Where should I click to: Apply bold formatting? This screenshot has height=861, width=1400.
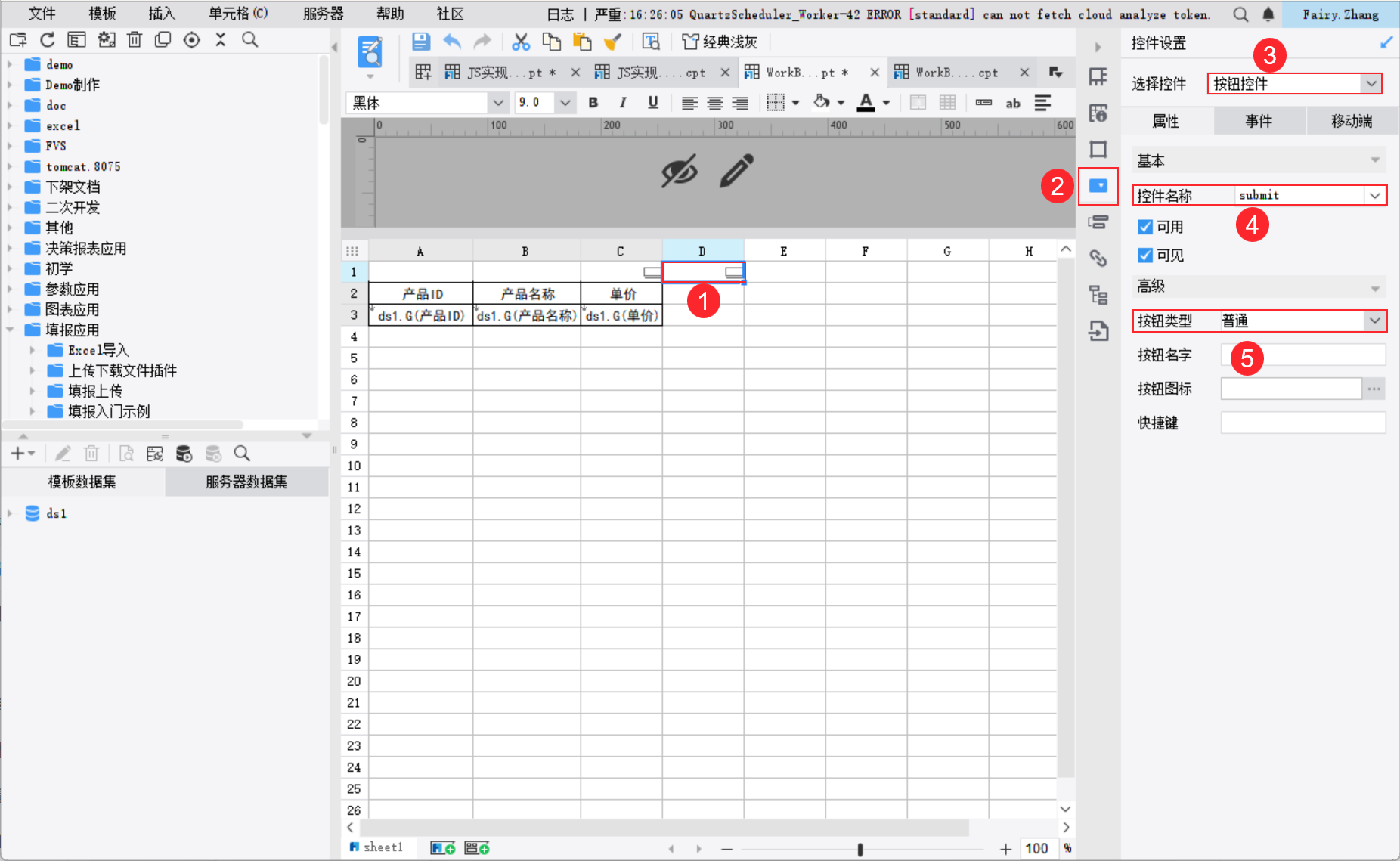[x=593, y=103]
